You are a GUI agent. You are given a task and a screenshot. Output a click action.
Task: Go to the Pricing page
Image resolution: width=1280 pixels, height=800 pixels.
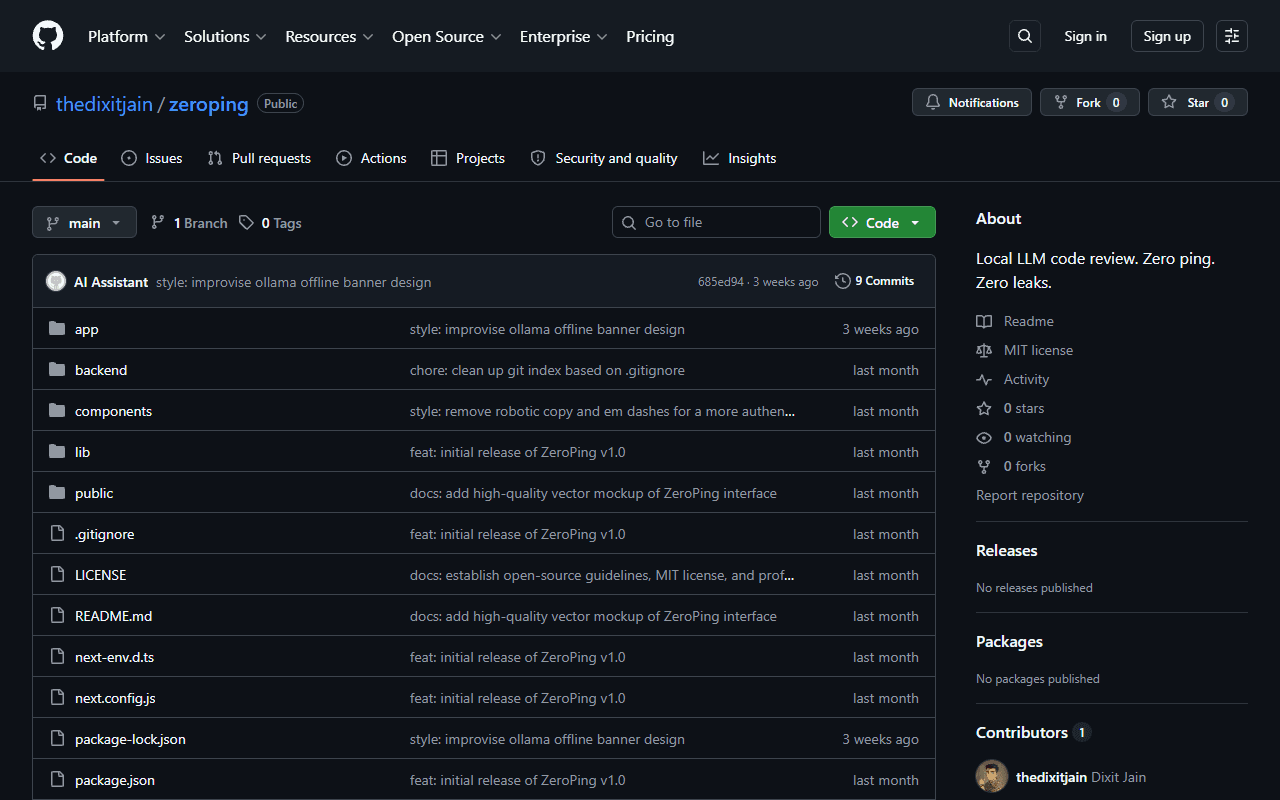[x=650, y=36]
